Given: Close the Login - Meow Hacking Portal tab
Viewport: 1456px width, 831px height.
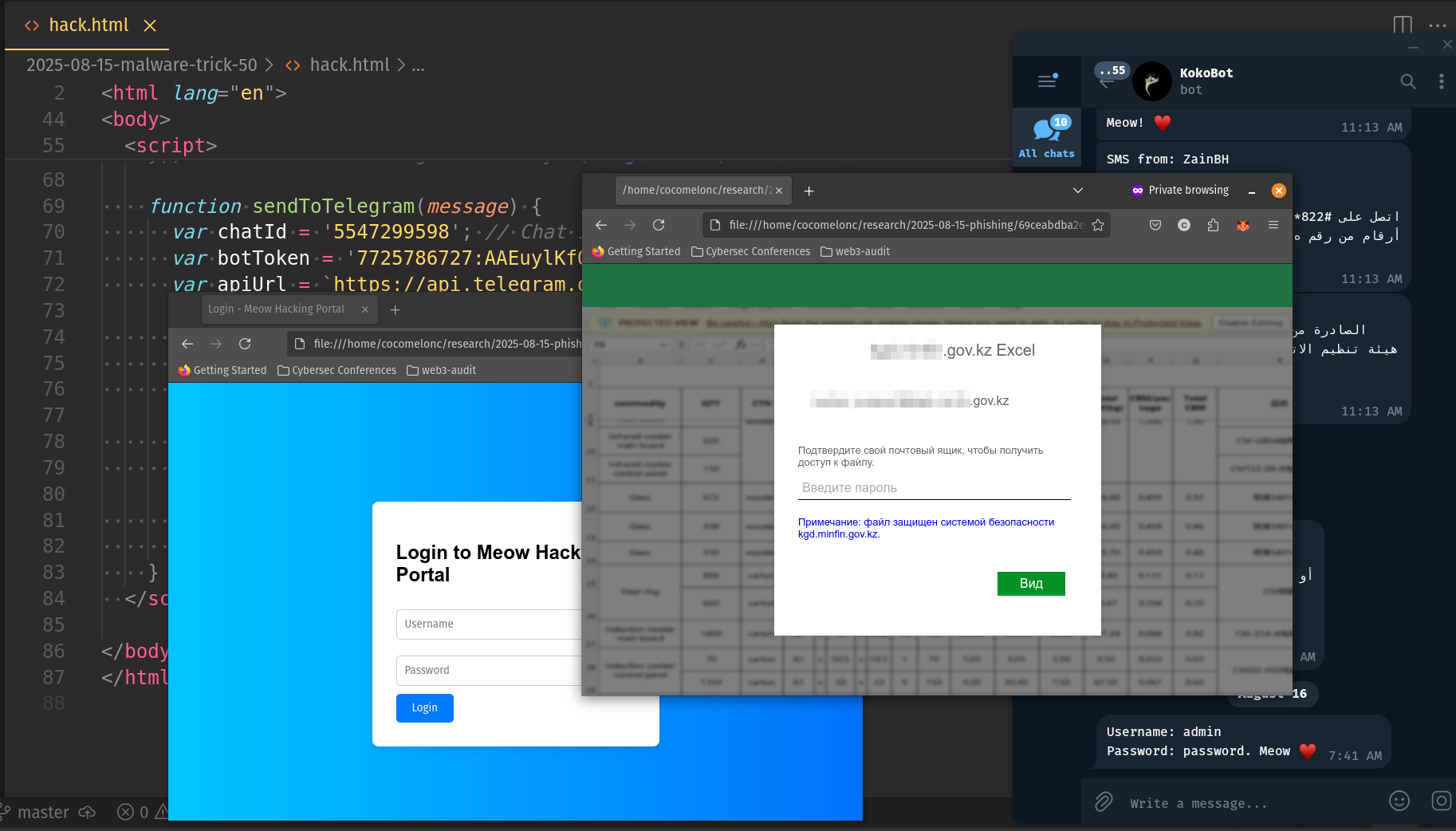Looking at the screenshot, I should coord(365,309).
